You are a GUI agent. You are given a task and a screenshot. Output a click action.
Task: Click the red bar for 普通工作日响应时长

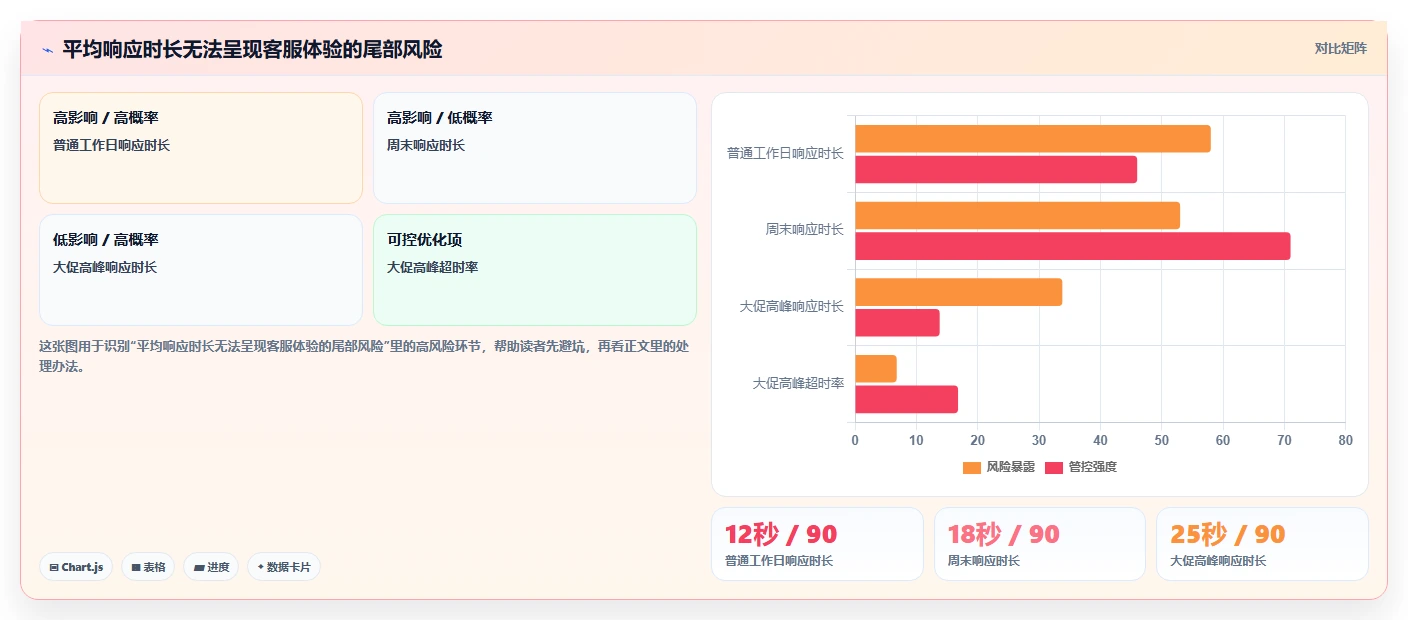(x=996, y=170)
